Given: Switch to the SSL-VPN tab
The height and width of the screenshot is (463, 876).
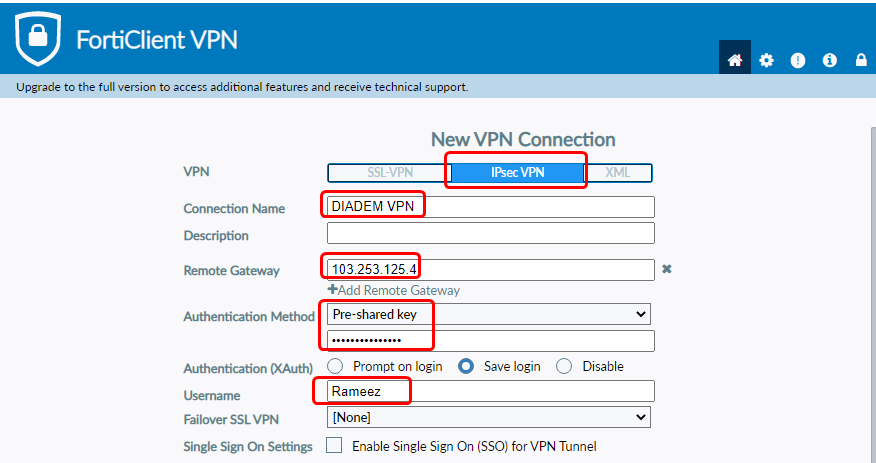Looking at the screenshot, I should tap(388, 173).
